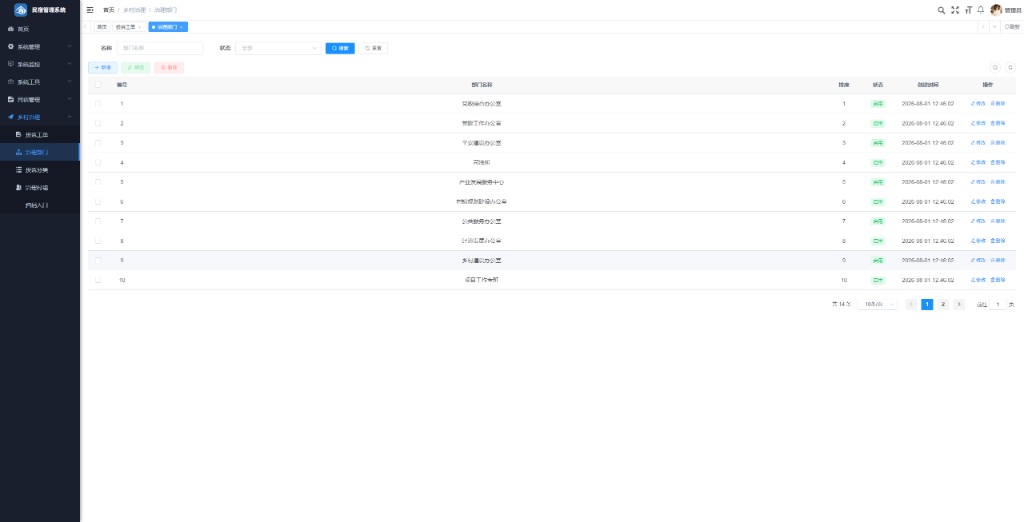Tick the checkbox of row 5
This screenshot has height=522, width=1024.
coord(98,182)
